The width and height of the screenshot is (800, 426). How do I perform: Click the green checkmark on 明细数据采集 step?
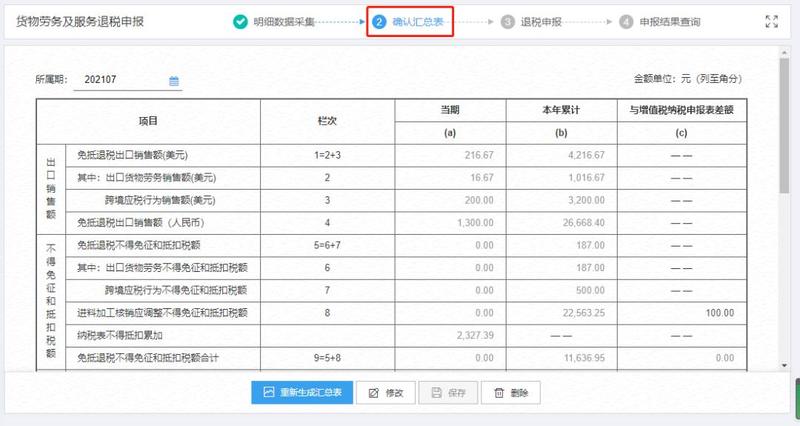240,21
